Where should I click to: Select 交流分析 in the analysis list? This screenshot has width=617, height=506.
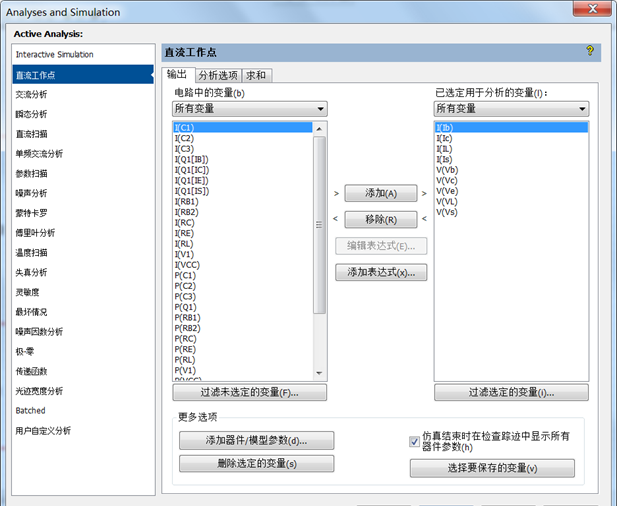[x=31, y=94]
